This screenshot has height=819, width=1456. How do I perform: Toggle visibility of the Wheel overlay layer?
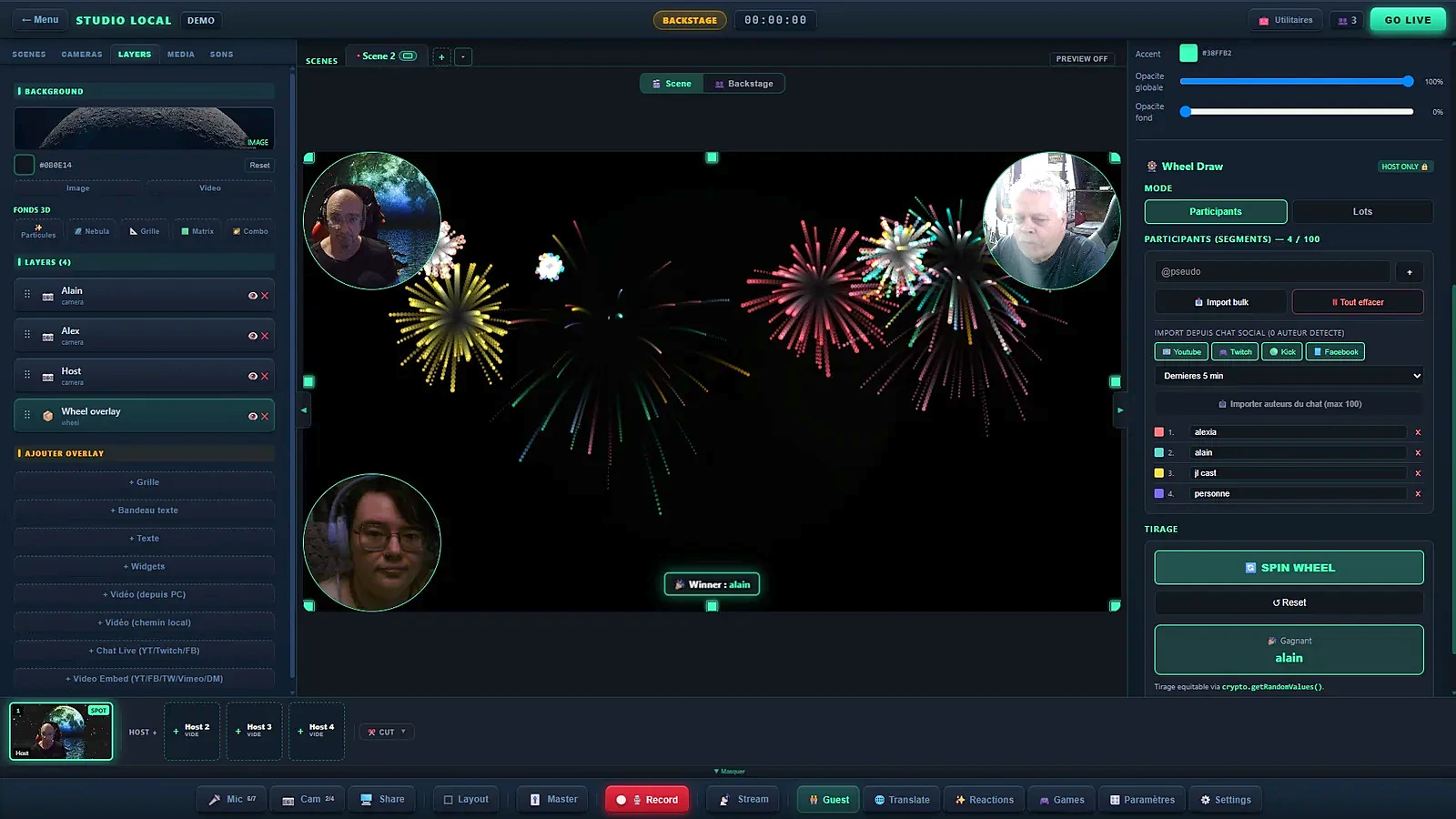pyautogui.click(x=252, y=416)
